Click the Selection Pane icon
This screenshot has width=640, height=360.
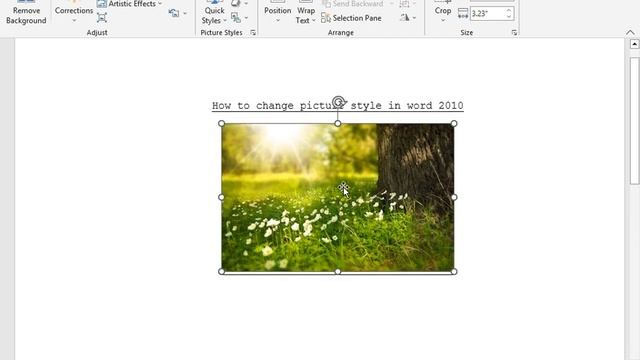tap(325, 18)
